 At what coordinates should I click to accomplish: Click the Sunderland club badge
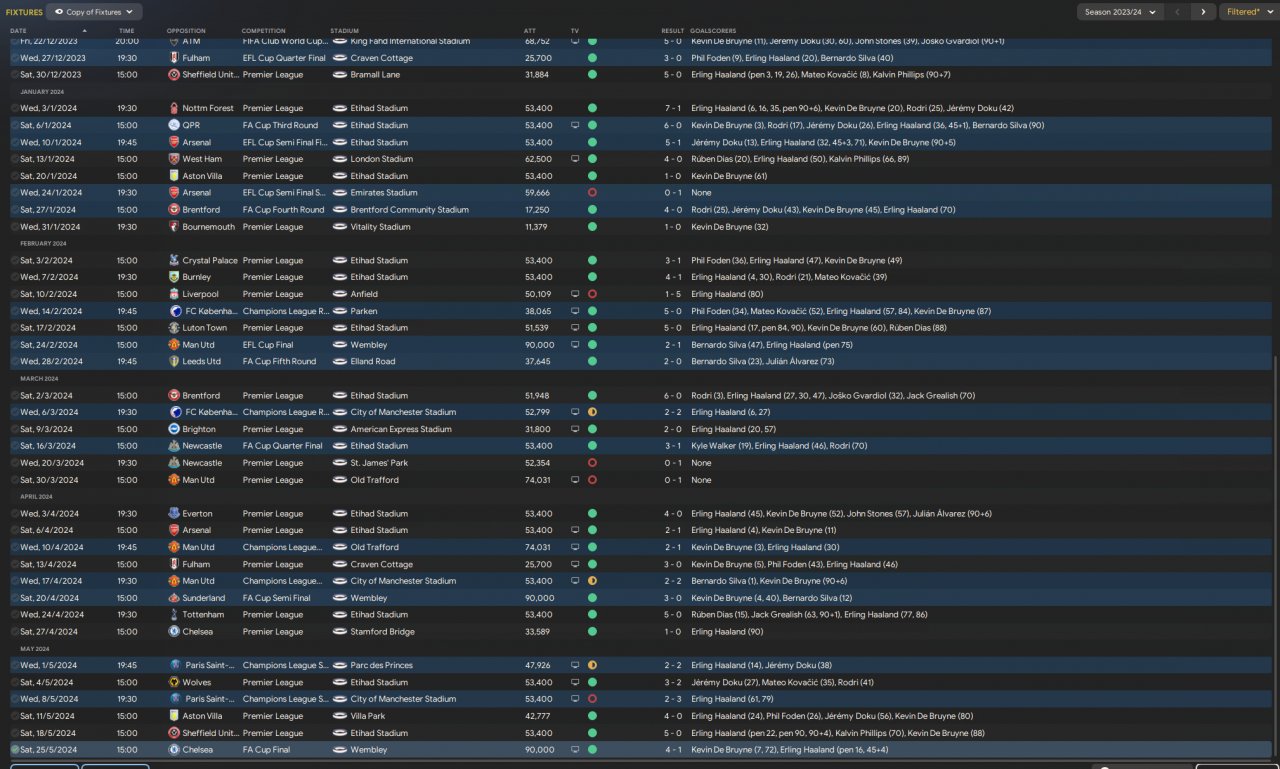[174, 598]
